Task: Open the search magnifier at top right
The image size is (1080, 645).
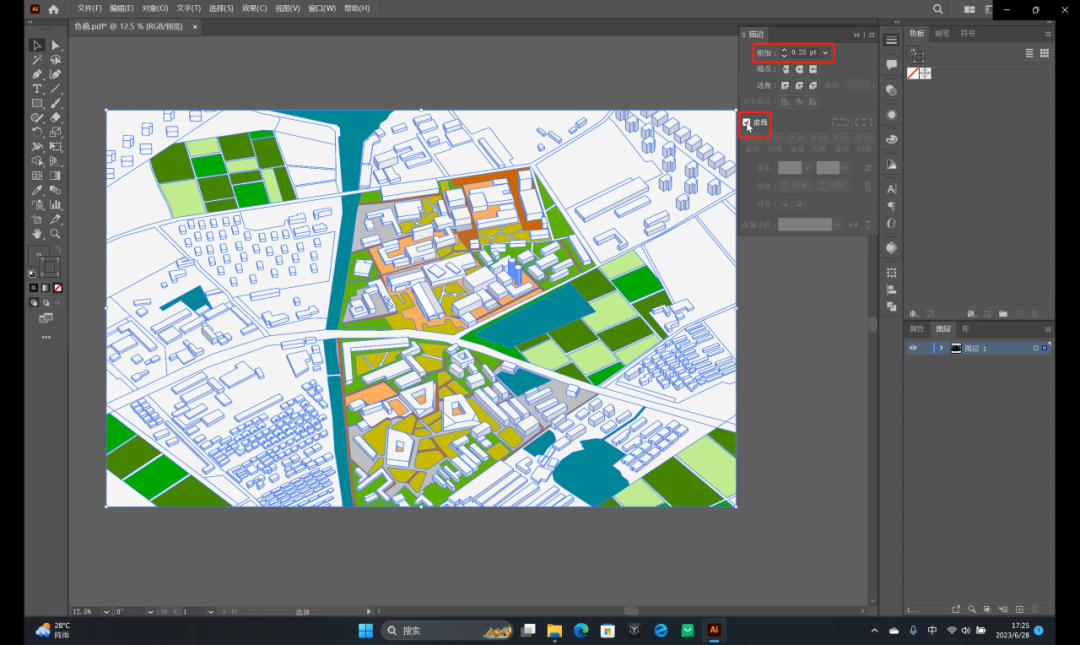Action: click(x=937, y=9)
